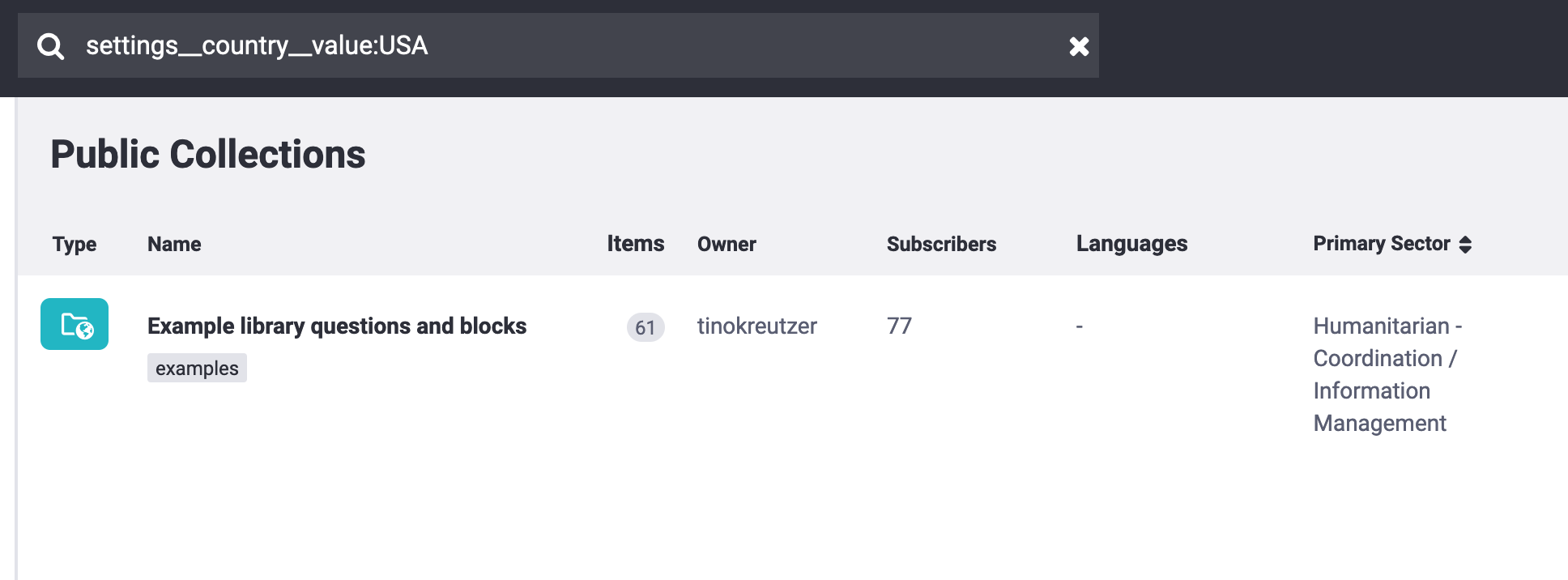1568x580 pixels.
Task: Click the Primary Sector column label
Action: tap(1381, 244)
